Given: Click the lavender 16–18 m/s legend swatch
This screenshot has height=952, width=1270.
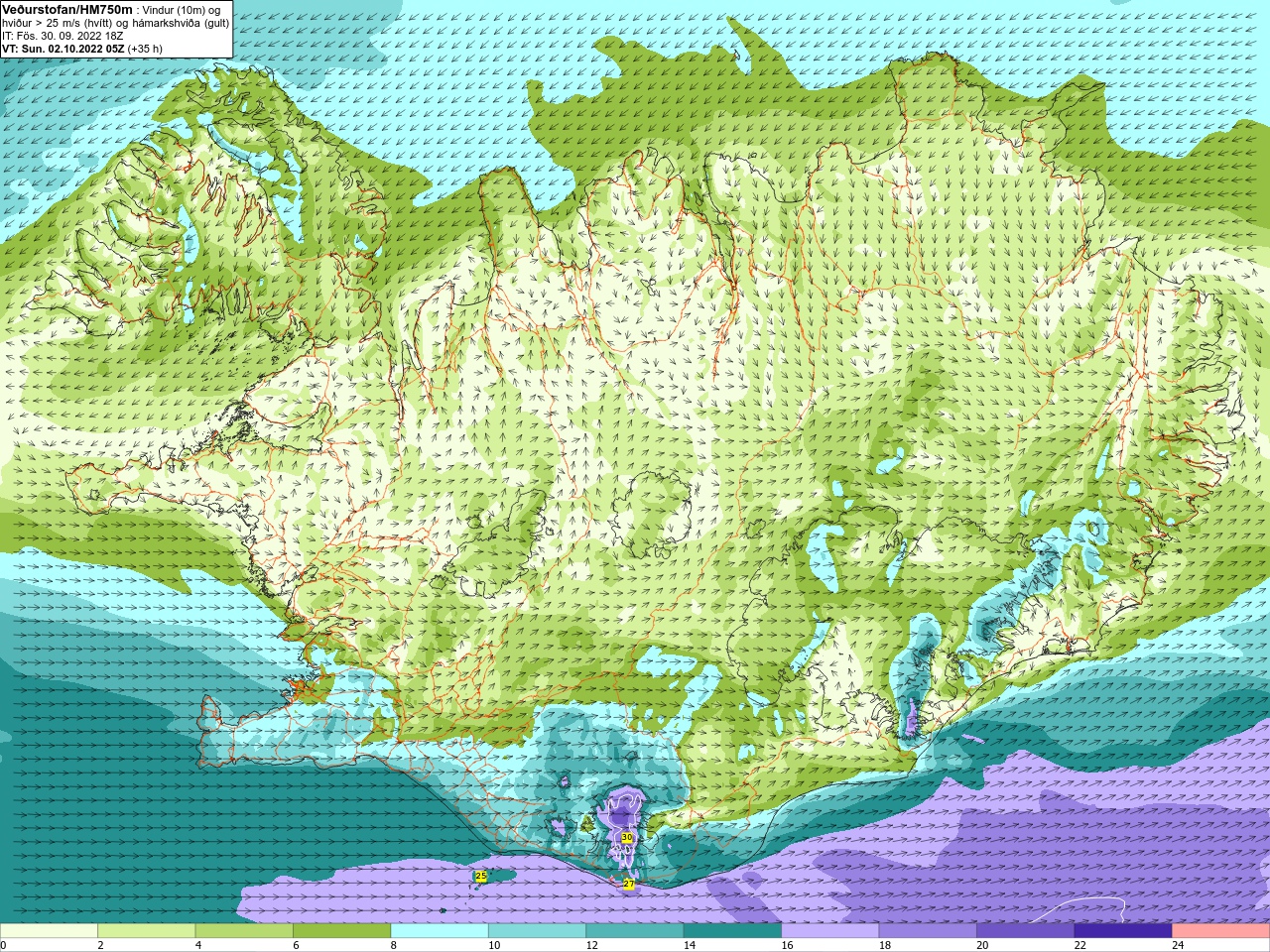Looking at the screenshot, I should pos(830,930).
